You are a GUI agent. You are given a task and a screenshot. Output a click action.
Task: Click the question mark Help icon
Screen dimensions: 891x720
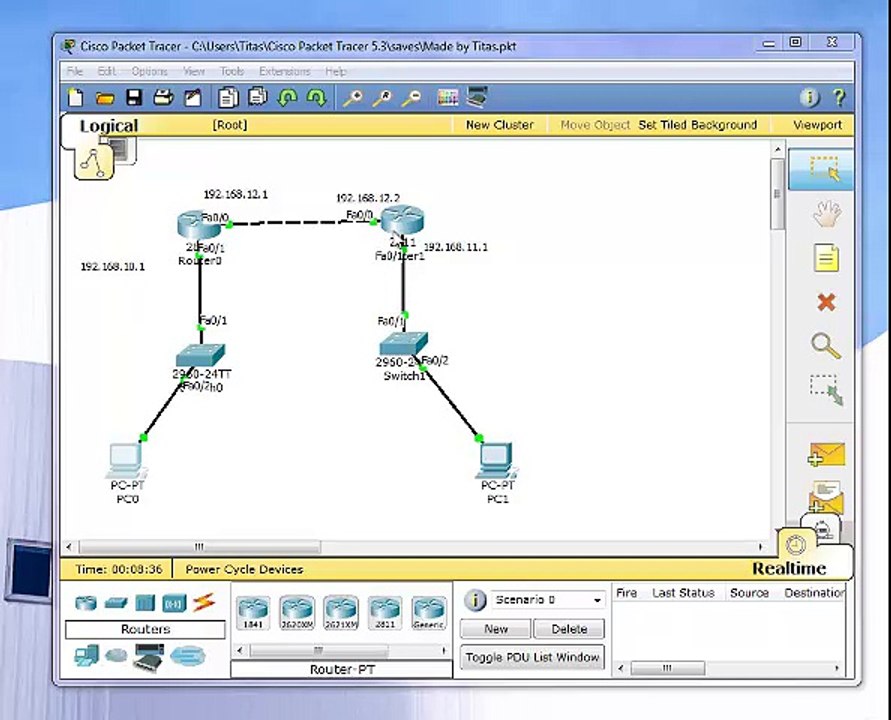[839, 98]
